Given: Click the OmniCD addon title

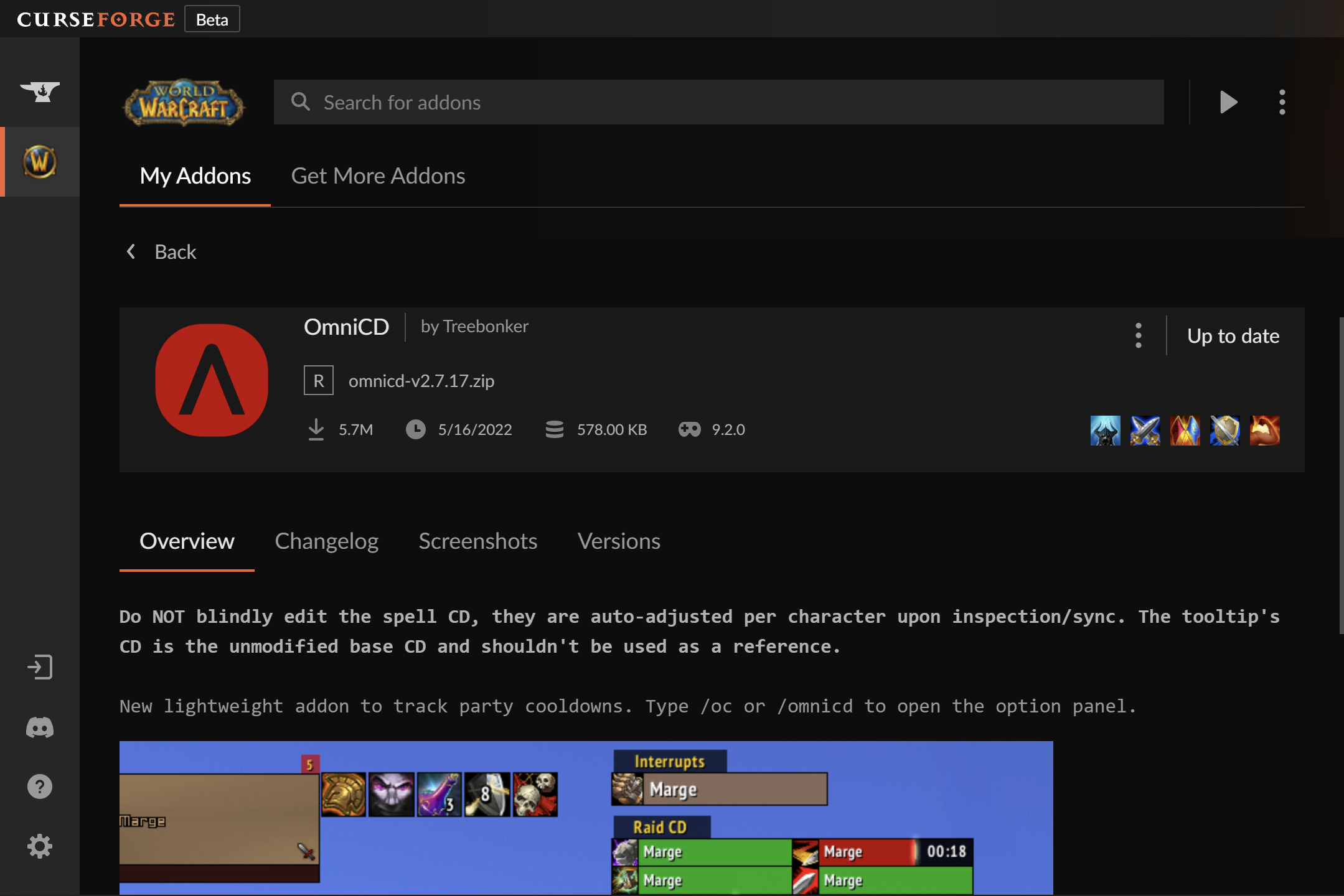Looking at the screenshot, I should coord(347,327).
